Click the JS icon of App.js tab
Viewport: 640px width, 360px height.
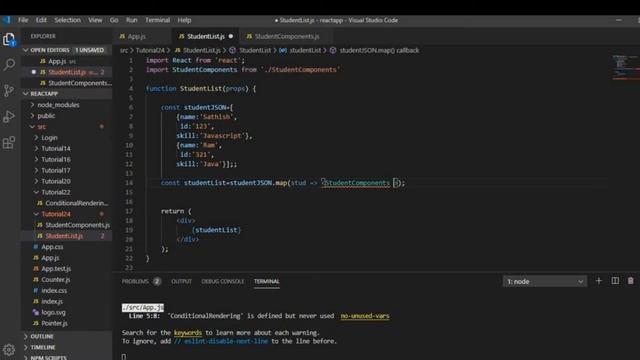(x=122, y=36)
